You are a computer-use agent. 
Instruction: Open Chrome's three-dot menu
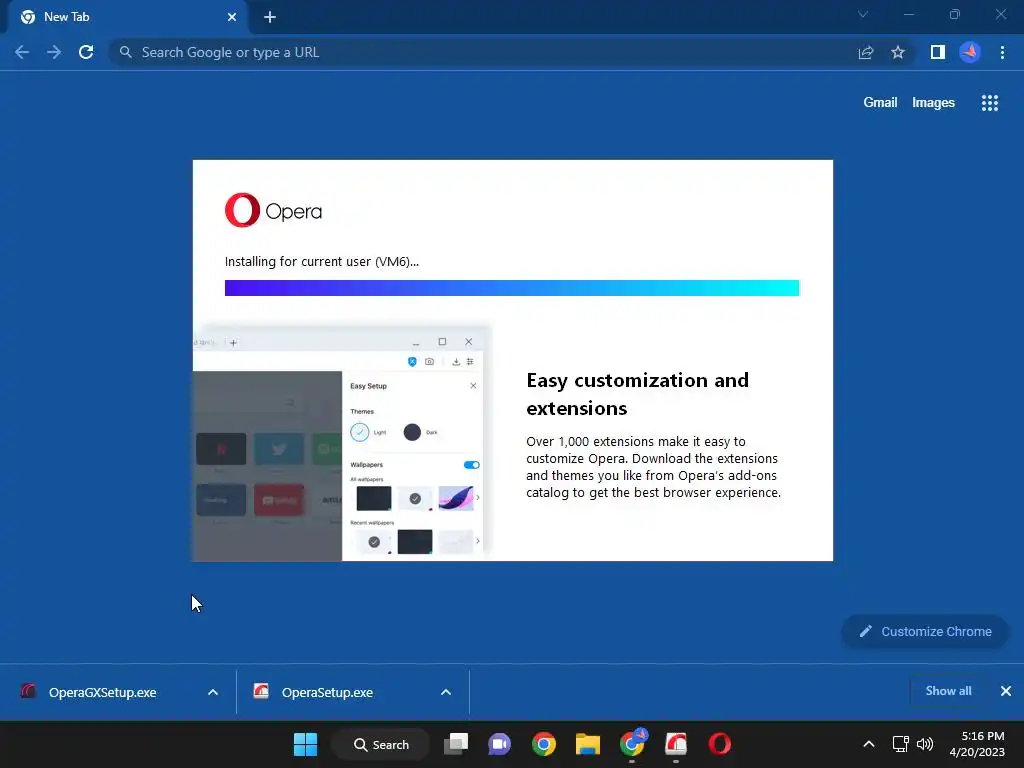click(1002, 52)
